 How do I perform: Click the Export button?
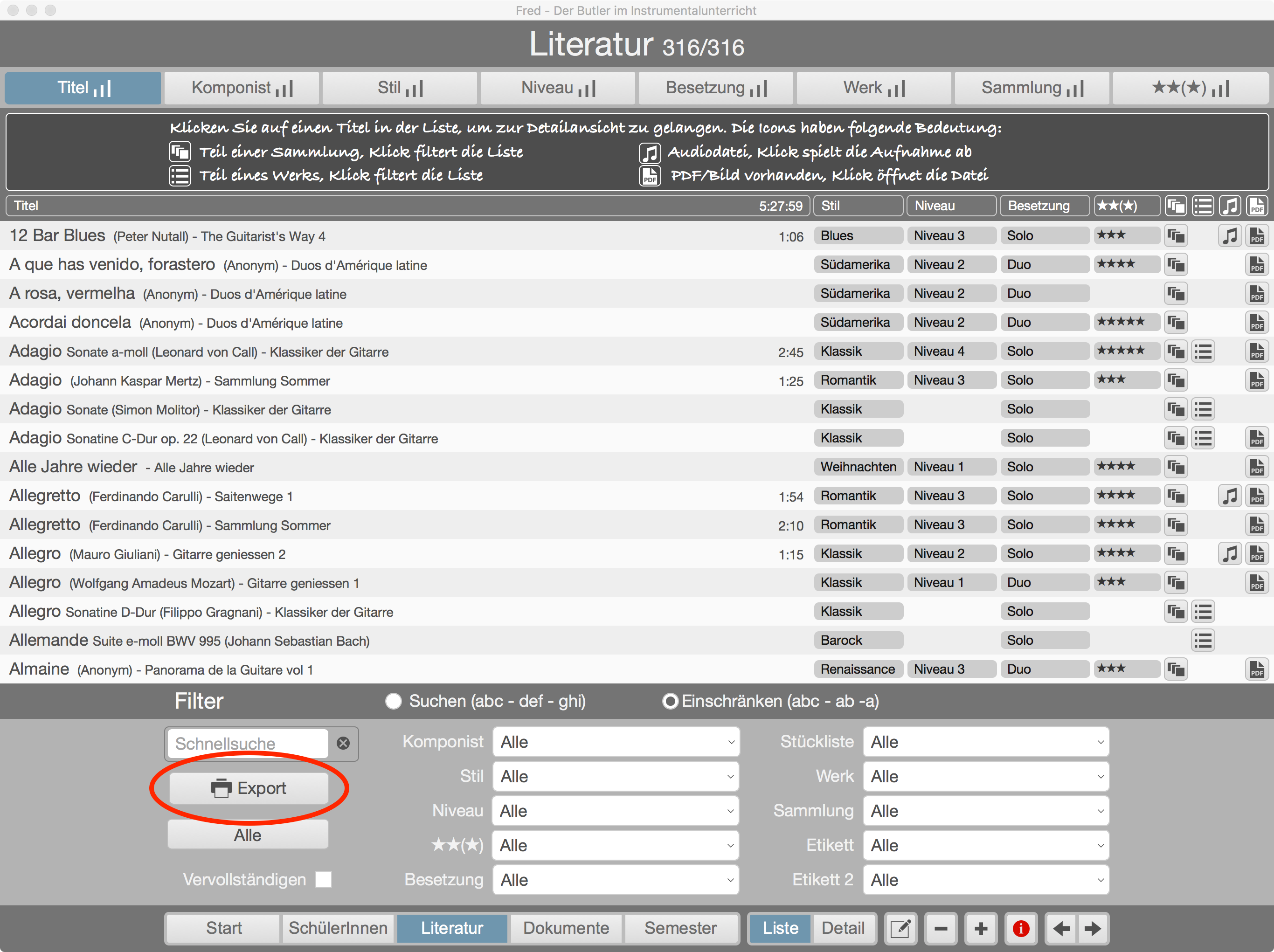(x=249, y=788)
